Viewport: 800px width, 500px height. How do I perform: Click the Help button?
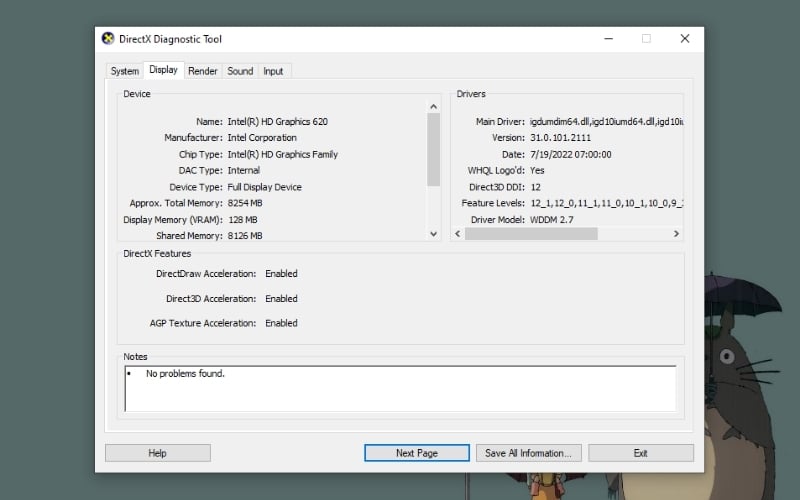(x=158, y=453)
